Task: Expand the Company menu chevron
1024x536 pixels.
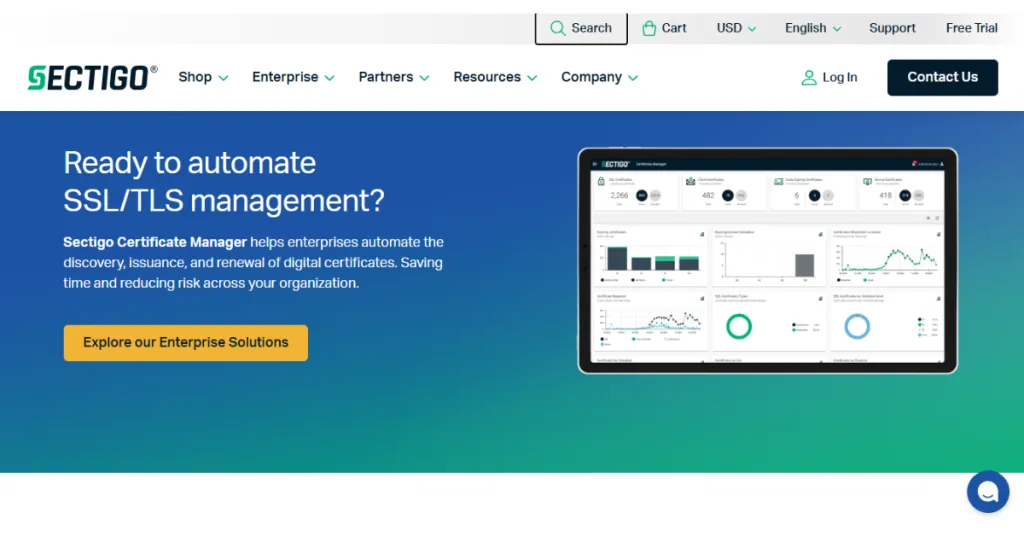Action: pos(633,78)
